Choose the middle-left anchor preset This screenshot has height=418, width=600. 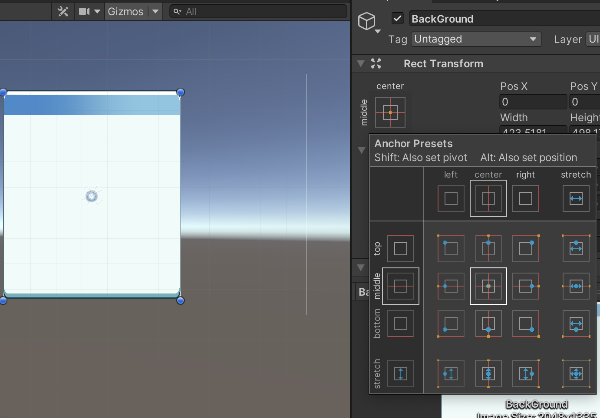pyautogui.click(x=451, y=286)
